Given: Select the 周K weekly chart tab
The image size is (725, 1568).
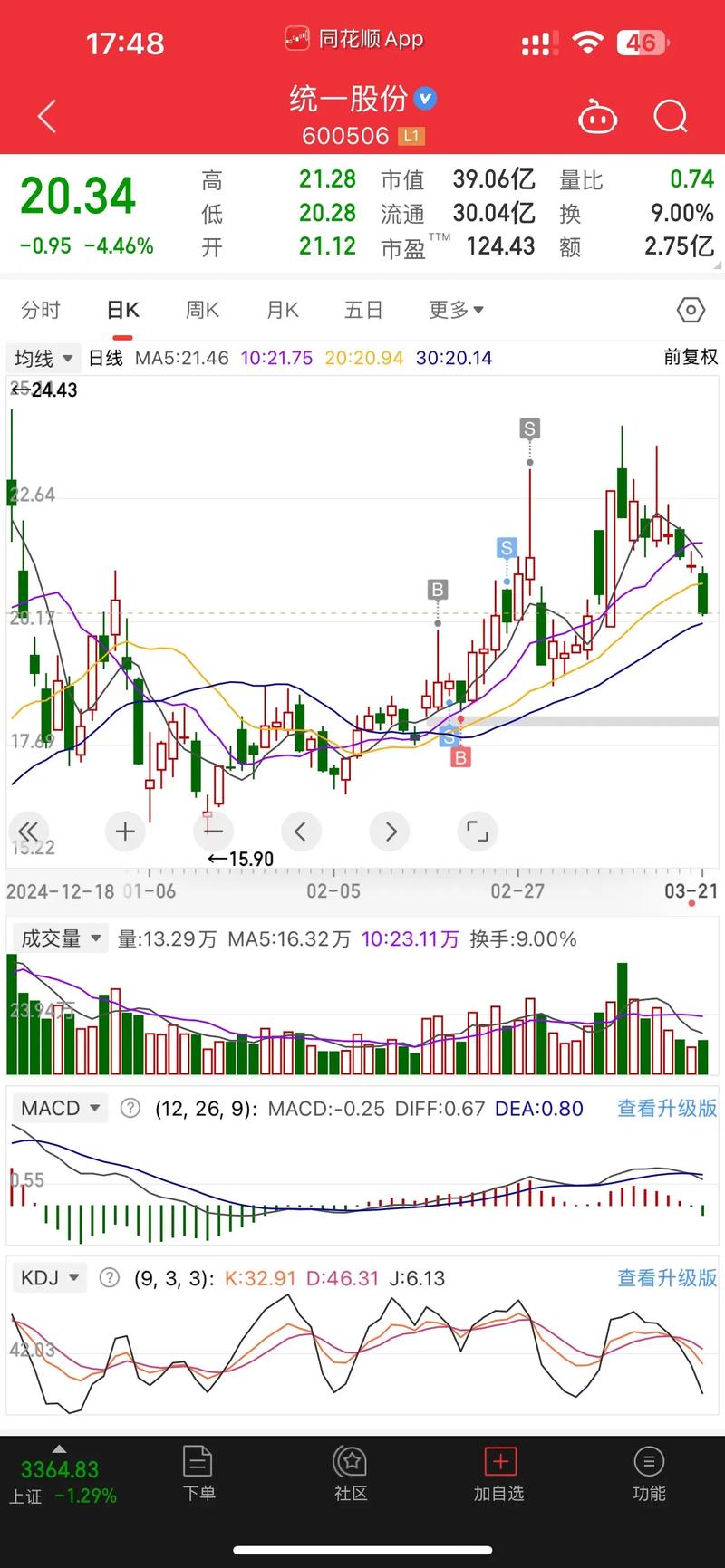Looking at the screenshot, I should (x=202, y=311).
